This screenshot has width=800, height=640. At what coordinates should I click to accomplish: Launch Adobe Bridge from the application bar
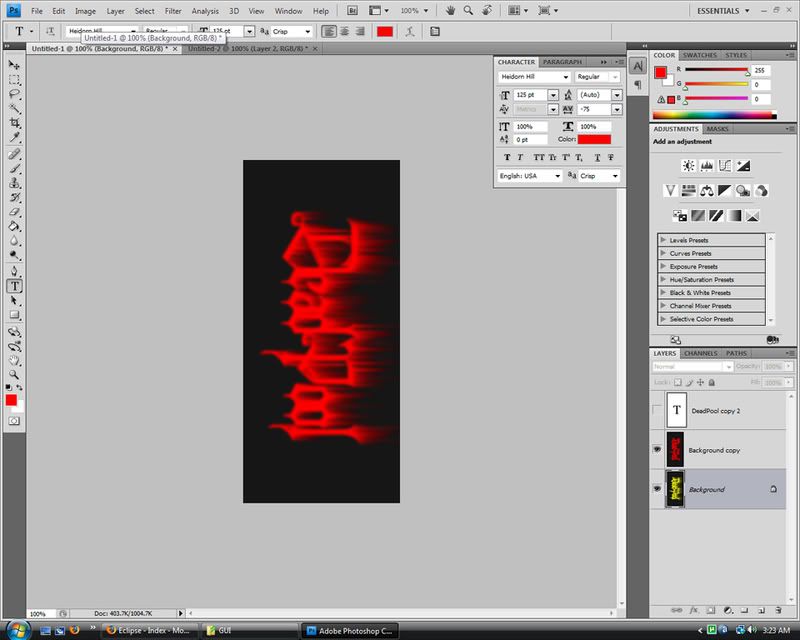pyautogui.click(x=352, y=11)
